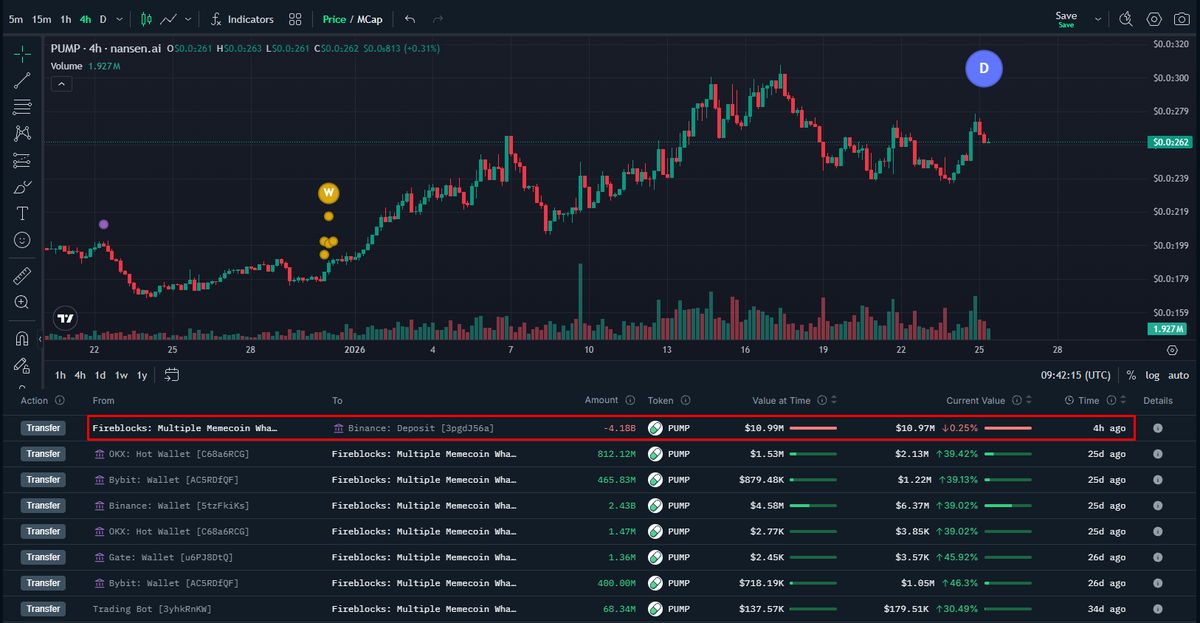Open the Fibonacci retracement tools
Viewport: 1200px width, 623px height.
tap(22, 107)
